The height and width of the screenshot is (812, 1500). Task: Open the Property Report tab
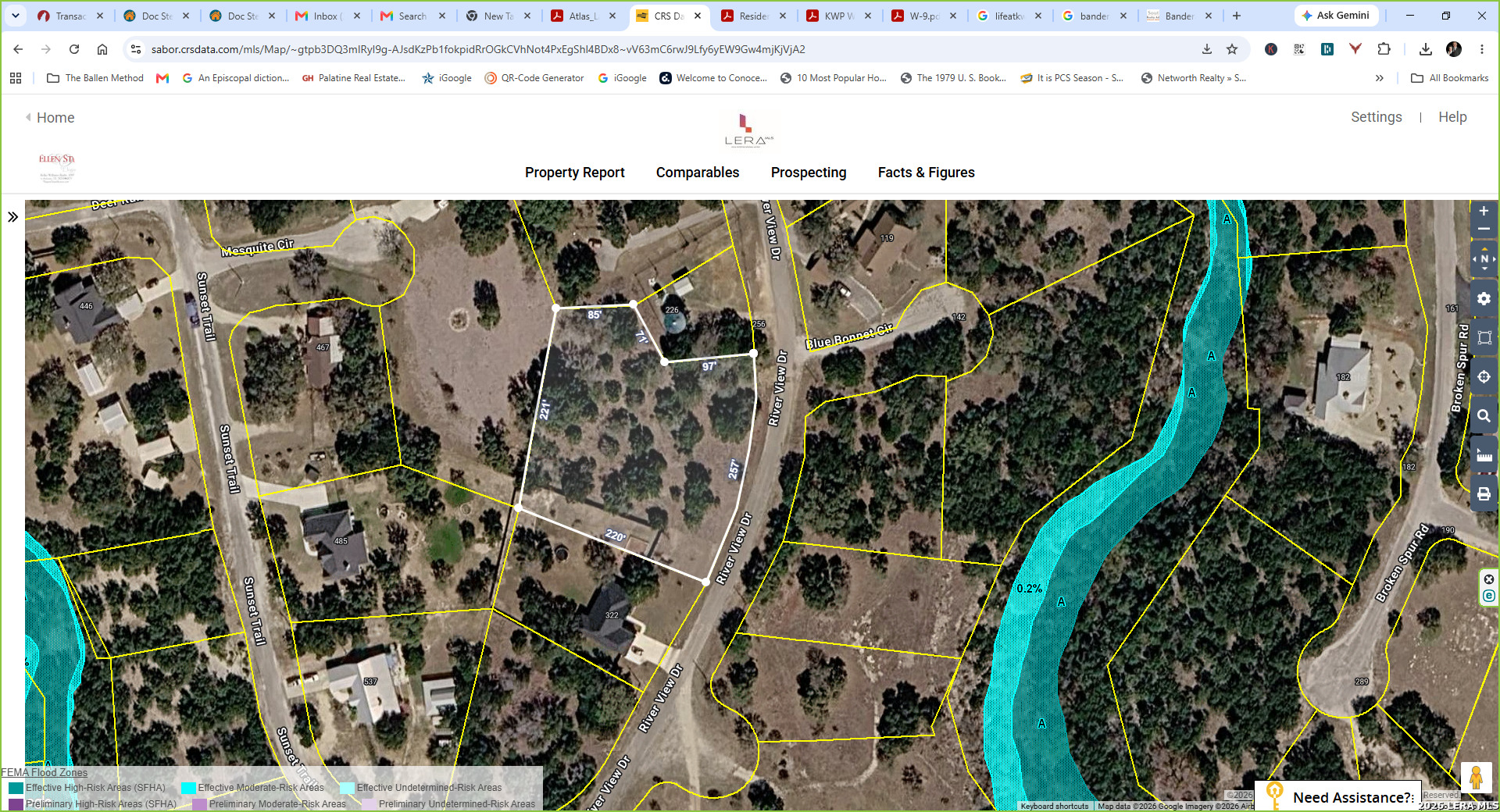574,173
